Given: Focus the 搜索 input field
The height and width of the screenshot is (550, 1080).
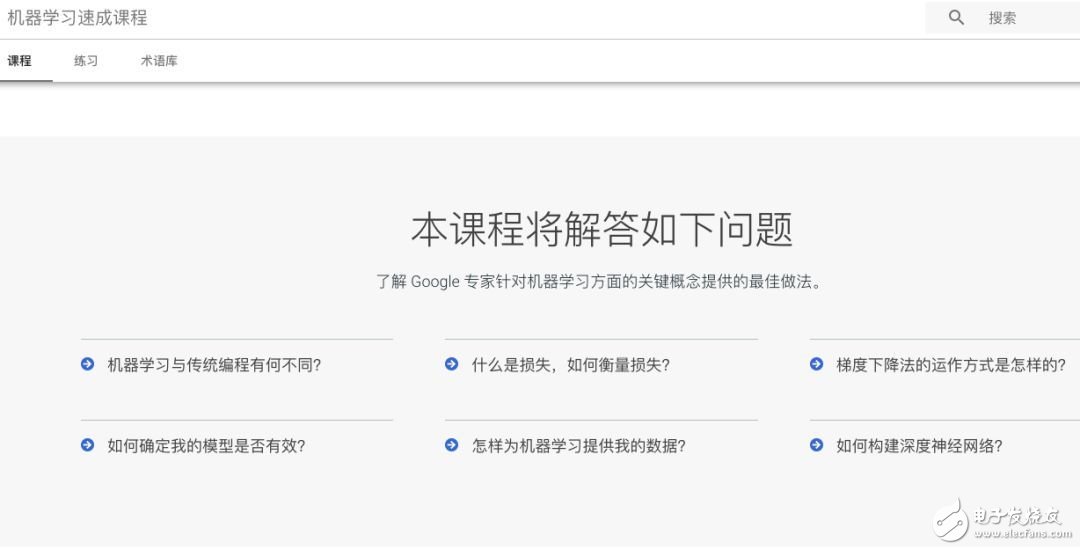Looking at the screenshot, I should click(x=1025, y=18).
